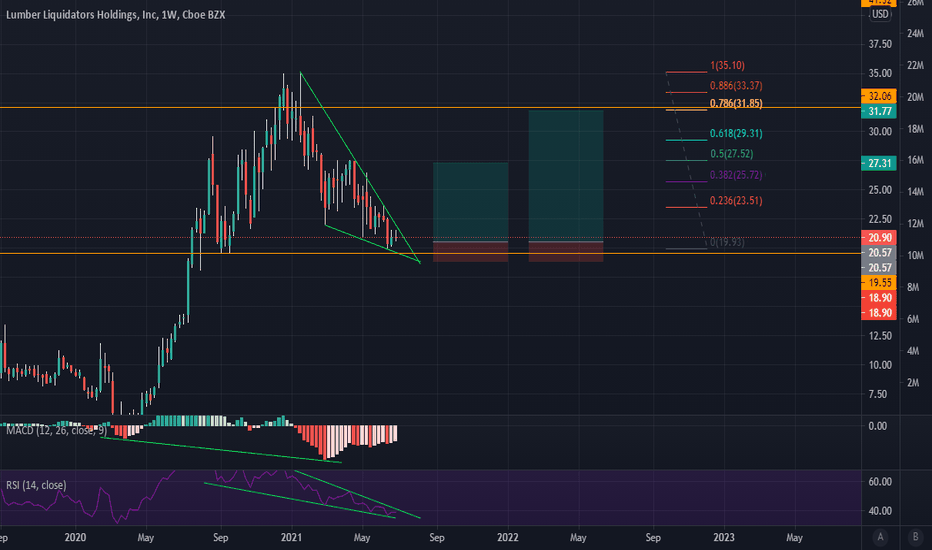Select the 0.886(33.37) Fibonacci level label
The height and width of the screenshot is (550, 932).
(x=736, y=86)
